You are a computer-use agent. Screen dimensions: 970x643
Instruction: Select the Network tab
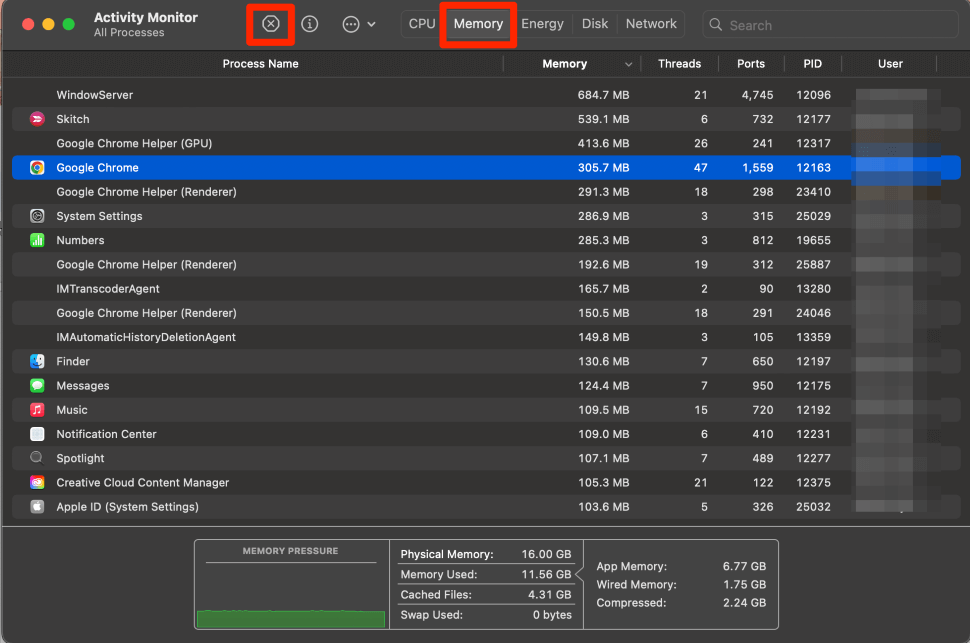[x=651, y=24]
